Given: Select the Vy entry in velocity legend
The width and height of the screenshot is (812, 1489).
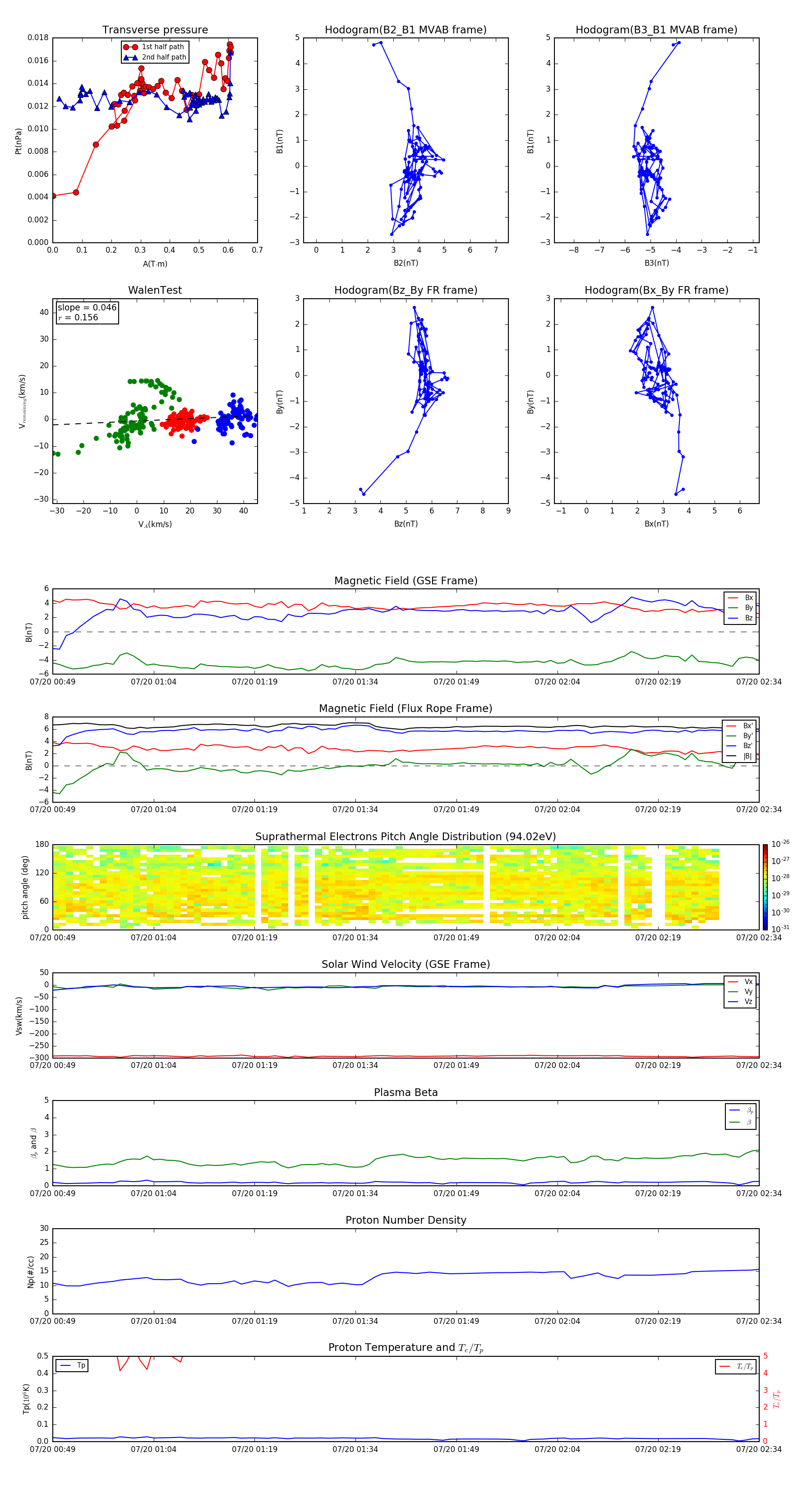Looking at the screenshot, I should click(741, 991).
